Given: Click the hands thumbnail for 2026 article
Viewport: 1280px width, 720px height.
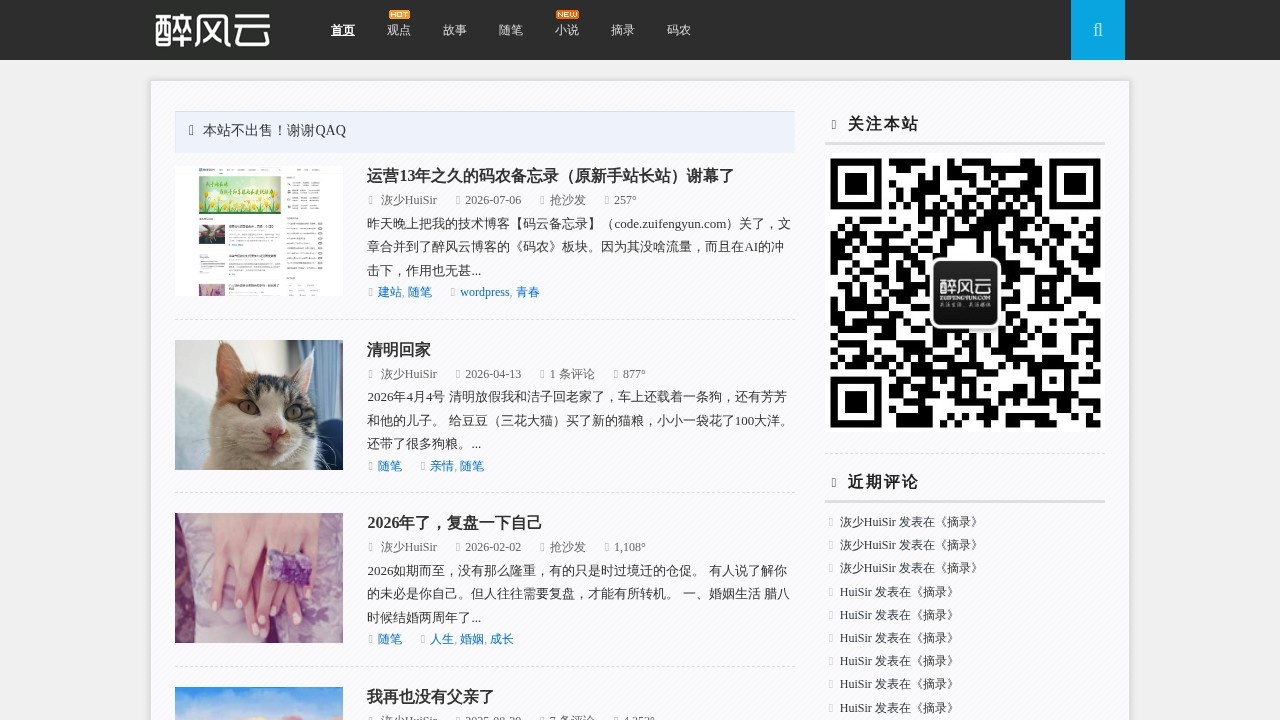Looking at the screenshot, I should click(259, 578).
